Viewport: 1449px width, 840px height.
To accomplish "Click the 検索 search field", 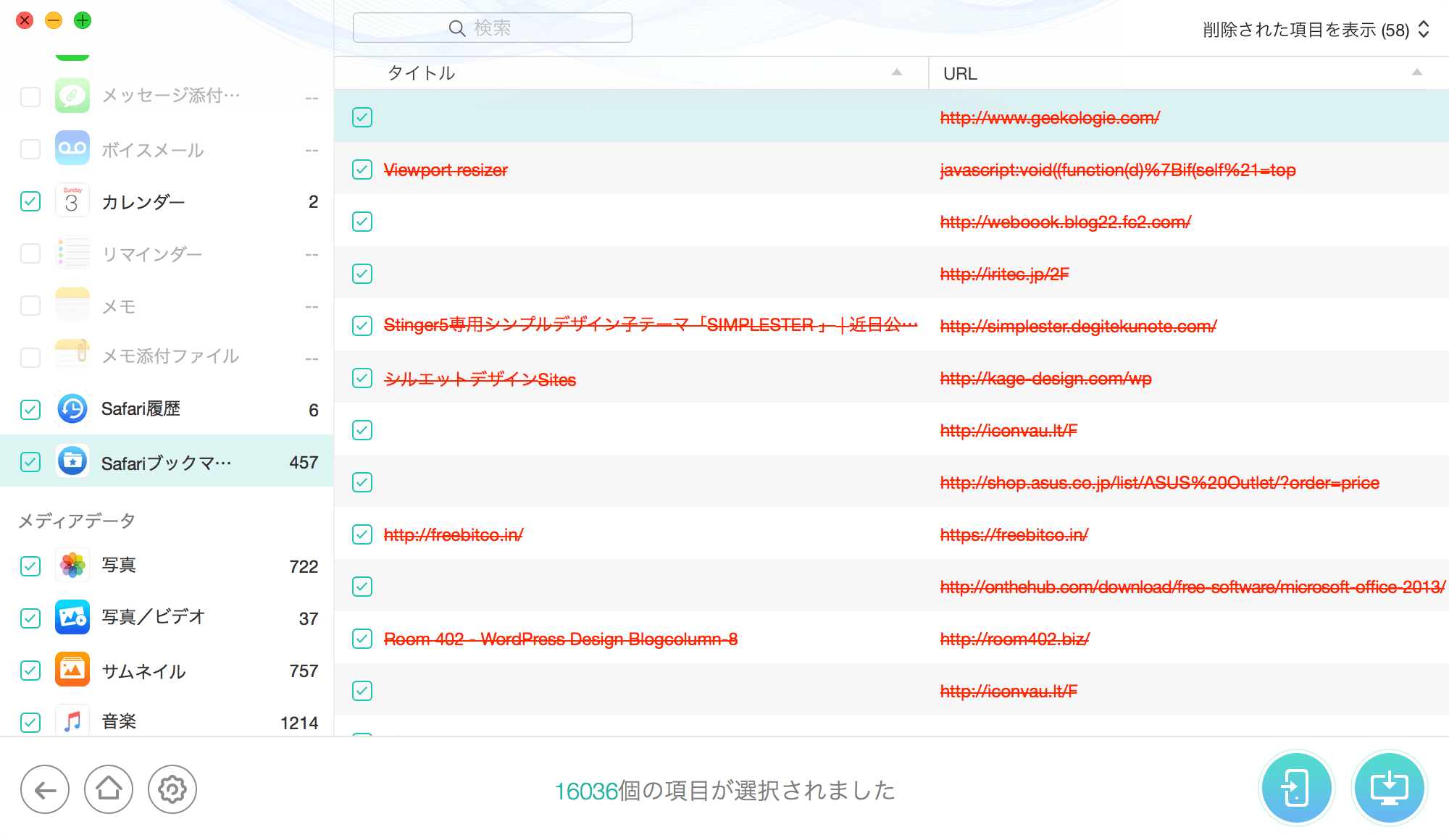I will [492, 28].
